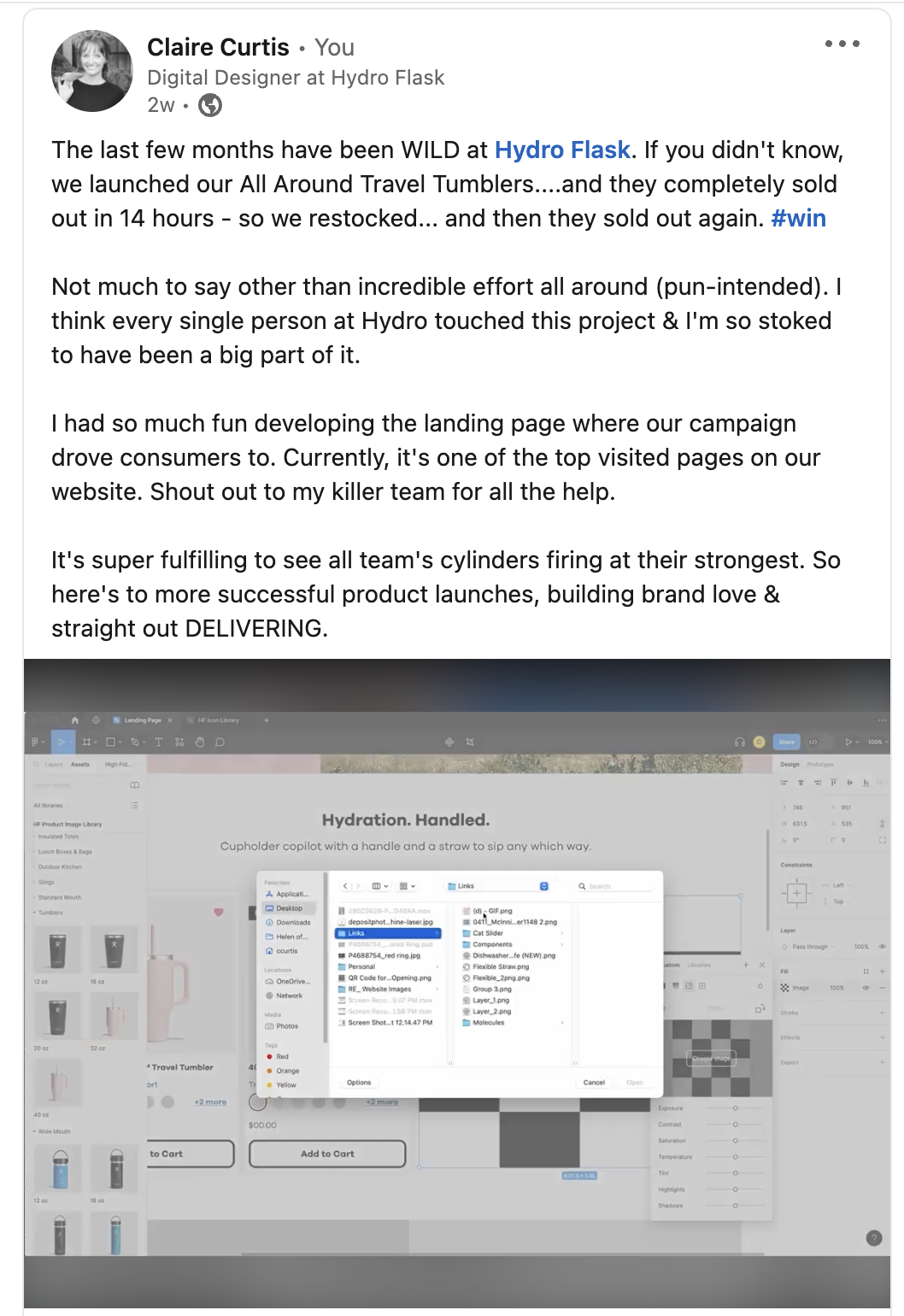Viewport: 904px width, 1316px height.
Task: Select the Hand tool in Figma
Action: click(x=200, y=742)
